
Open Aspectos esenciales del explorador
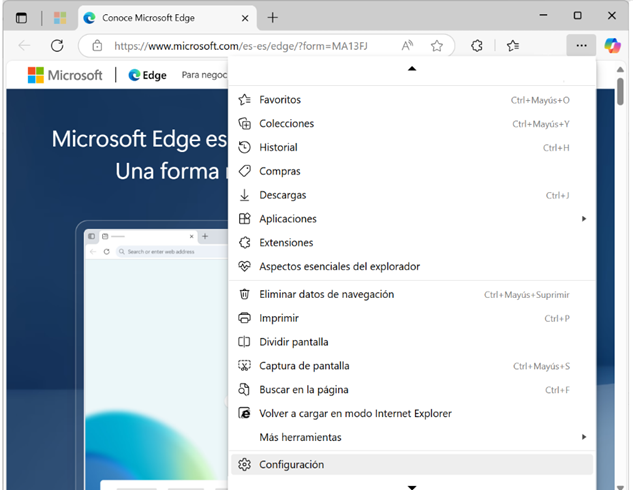point(412,266)
